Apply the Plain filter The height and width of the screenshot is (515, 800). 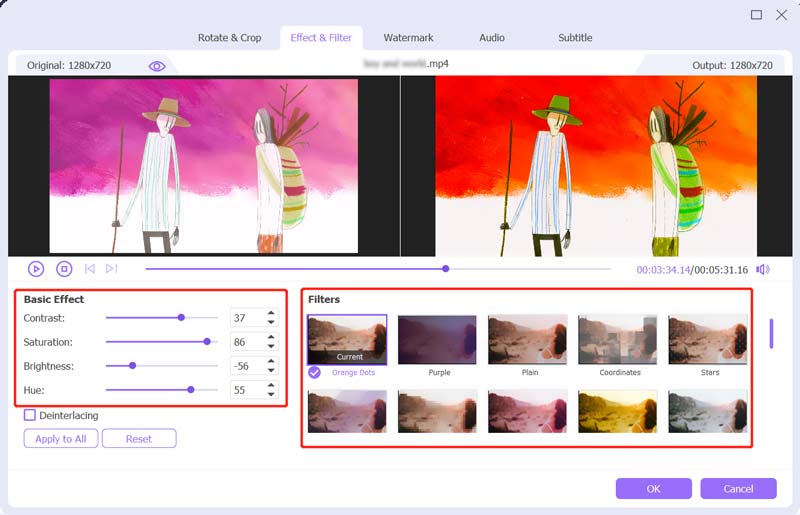coord(528,339)
